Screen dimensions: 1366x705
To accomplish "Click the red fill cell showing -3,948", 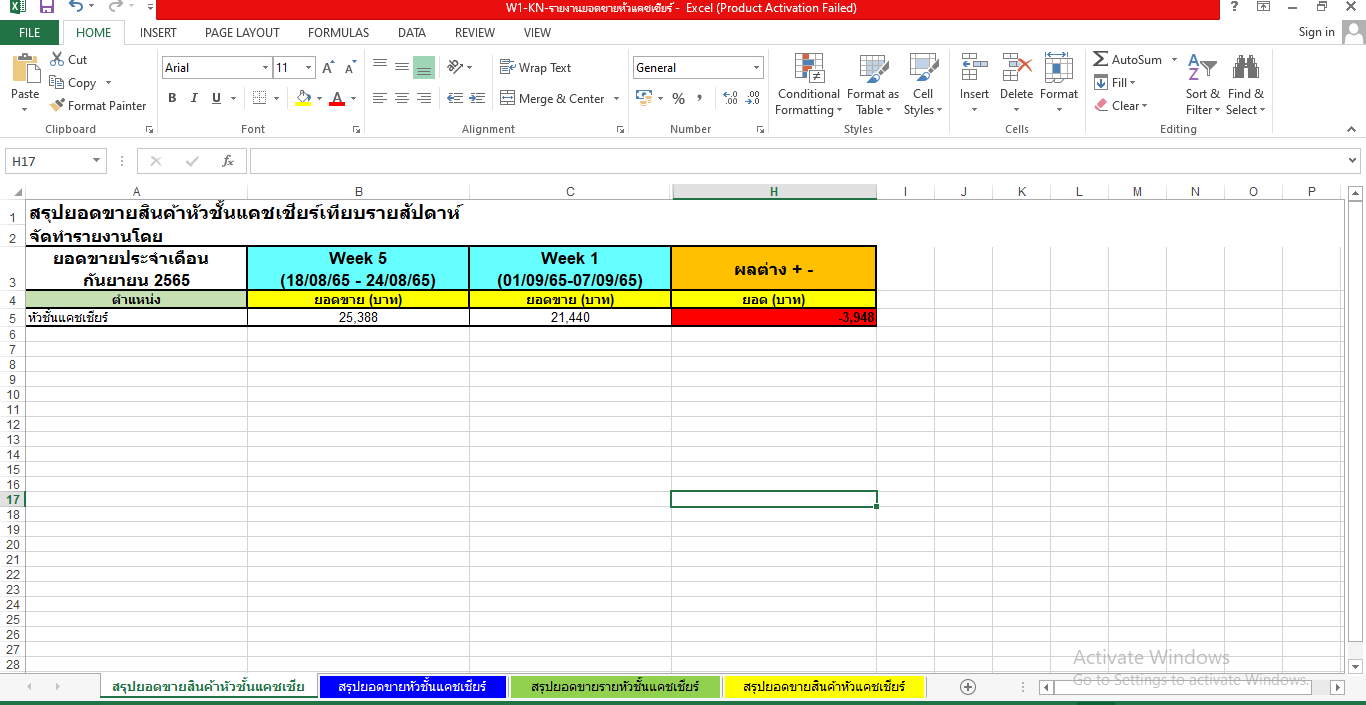I will point(774,317).
